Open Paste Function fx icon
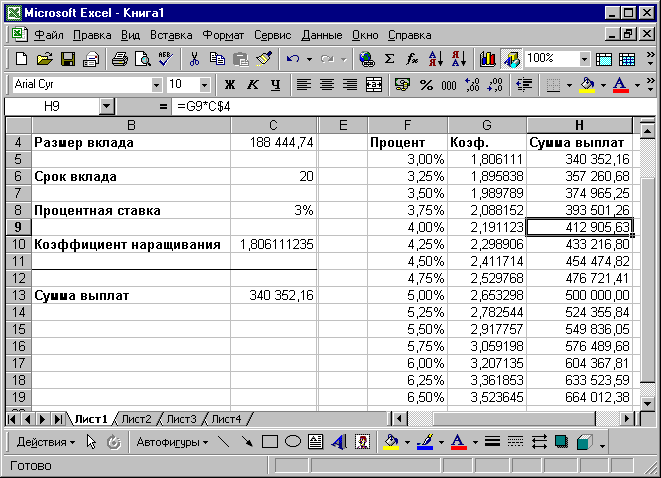This screenshot has height=478, width=661. pyautogui.click(x=412, y=59)
